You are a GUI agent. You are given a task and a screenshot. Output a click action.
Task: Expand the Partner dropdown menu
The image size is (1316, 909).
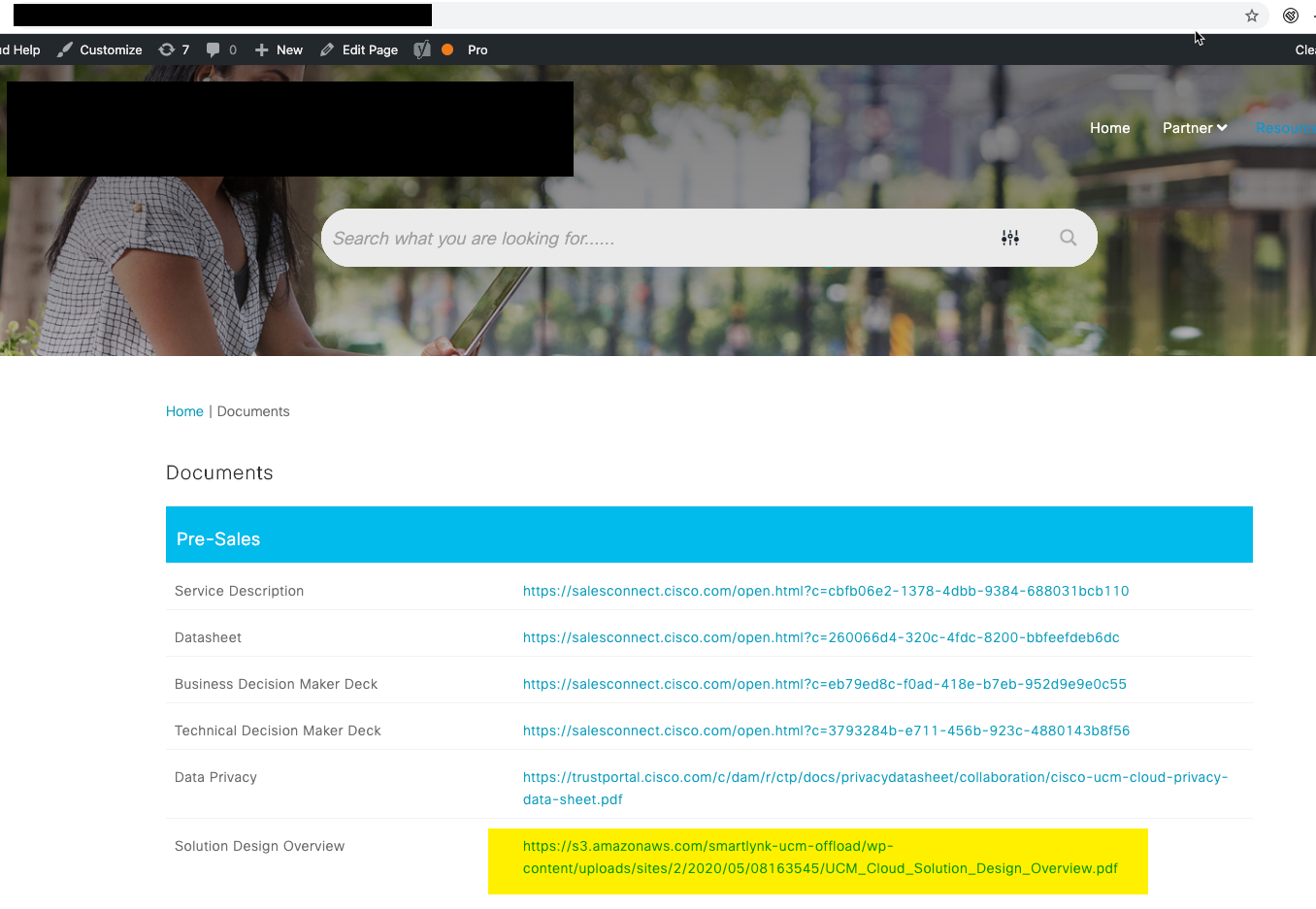click(1194, 128)
